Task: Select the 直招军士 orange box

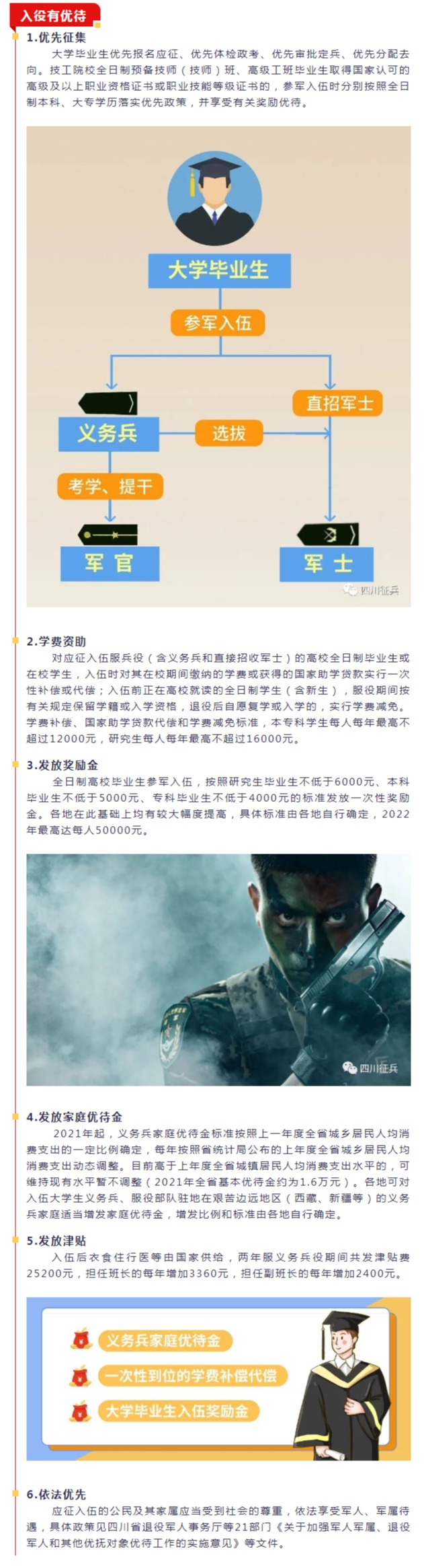Action: point(338,403)
